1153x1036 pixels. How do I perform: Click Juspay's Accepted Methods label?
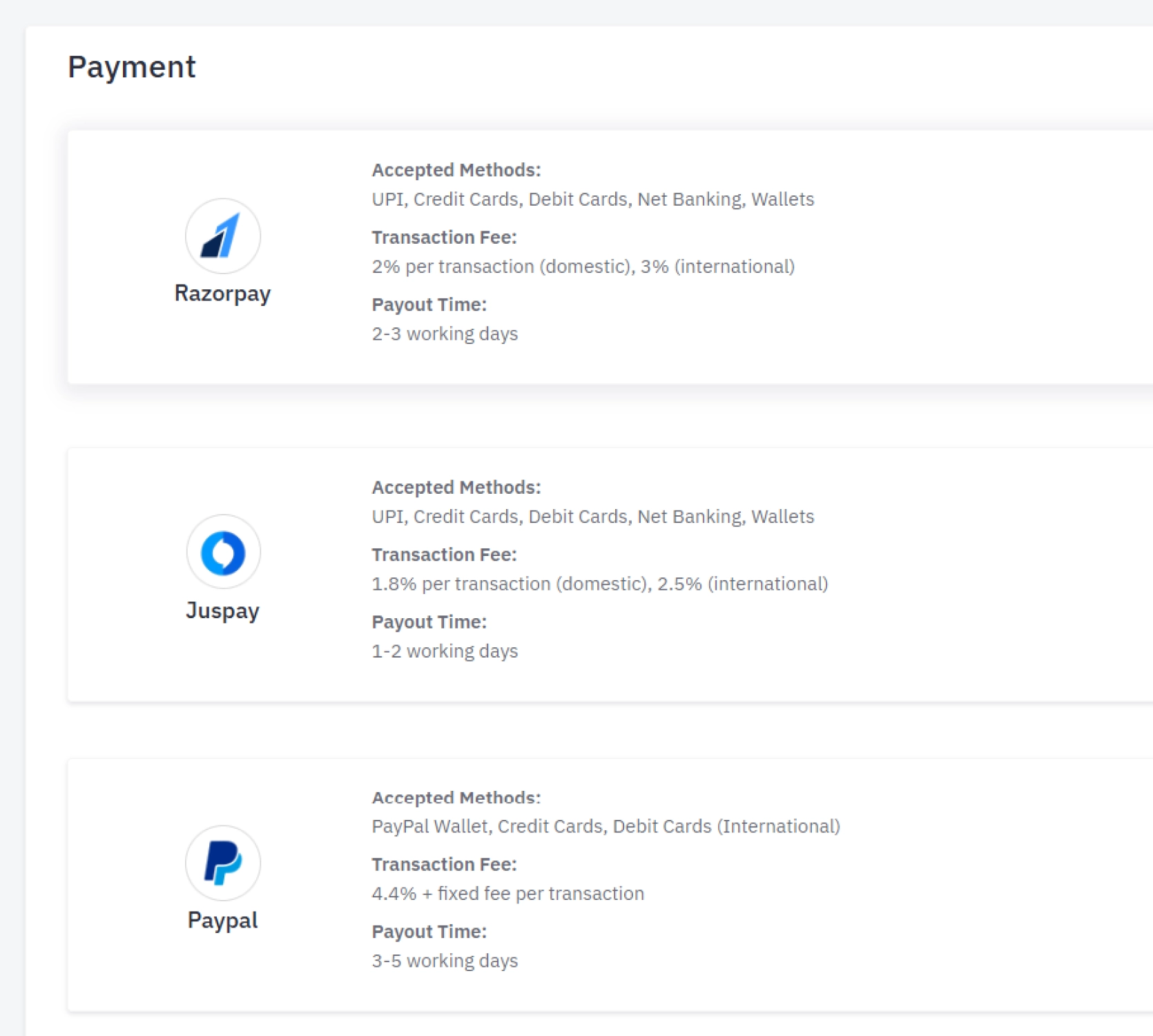tap(456, 488)
